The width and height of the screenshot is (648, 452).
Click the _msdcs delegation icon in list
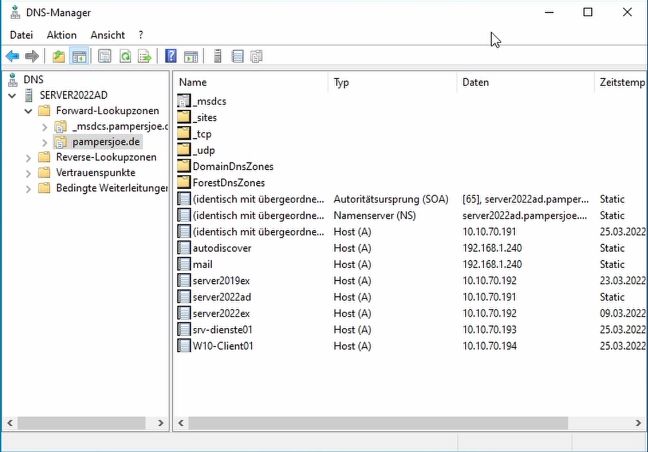click(184, 101)
